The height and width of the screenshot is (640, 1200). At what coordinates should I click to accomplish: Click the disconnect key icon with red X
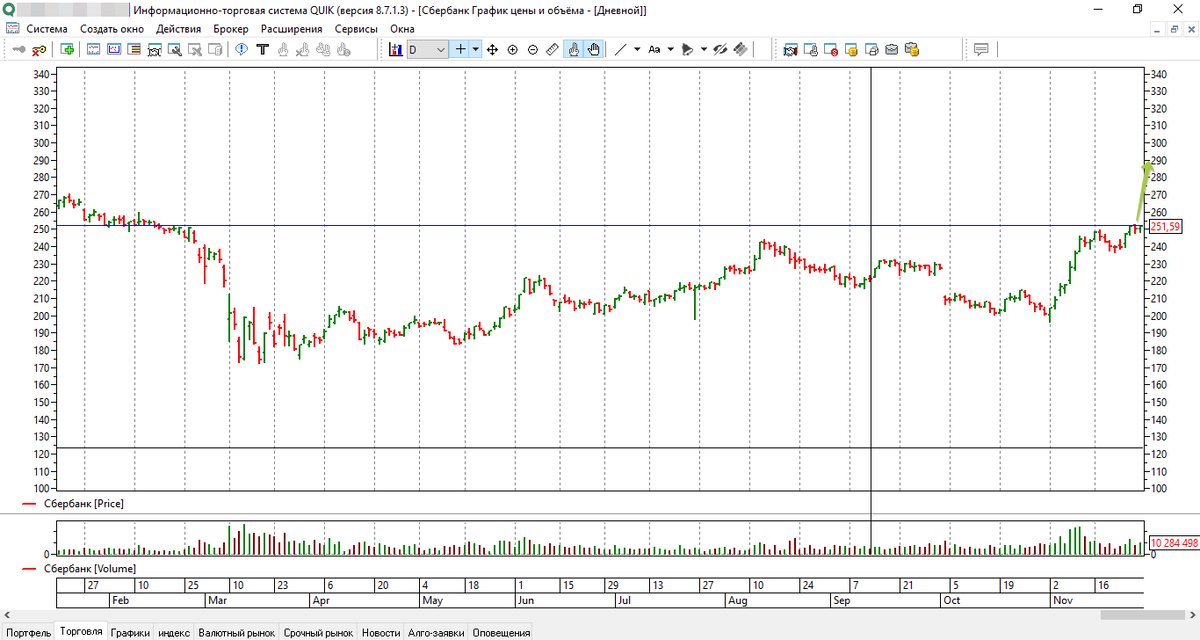click(39, 49)
